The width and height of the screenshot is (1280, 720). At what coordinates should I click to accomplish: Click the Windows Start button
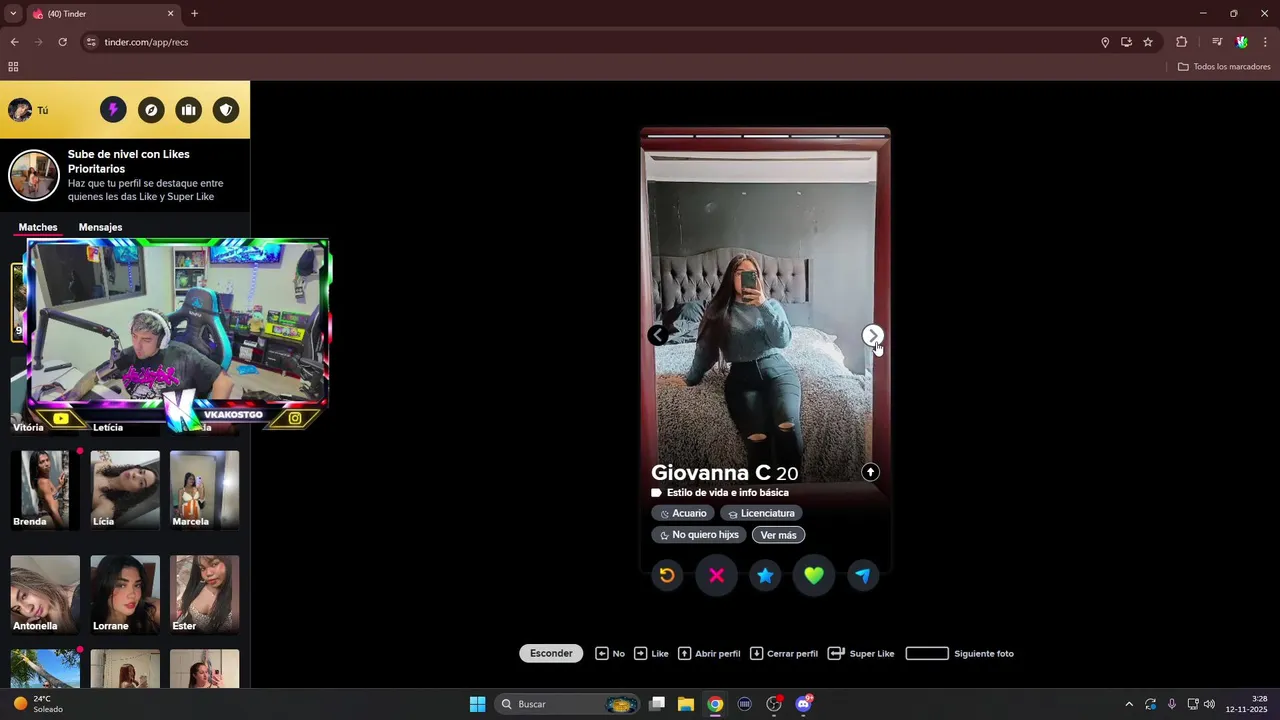click(x=478, y=704)
